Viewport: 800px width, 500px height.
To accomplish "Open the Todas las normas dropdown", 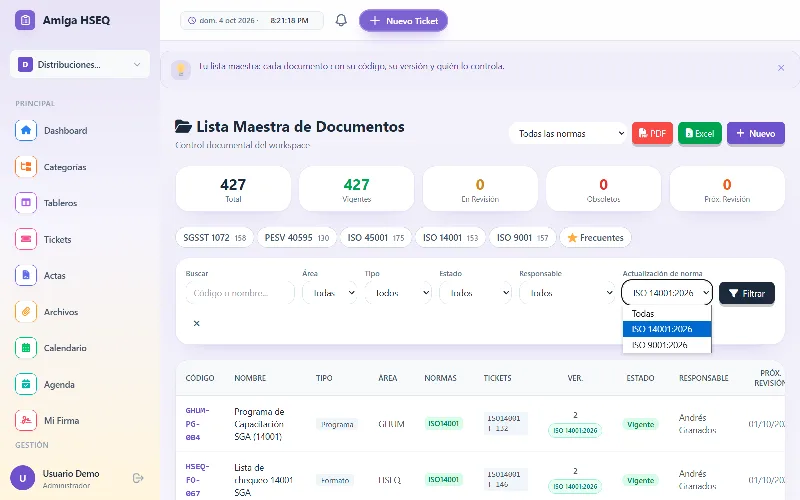I will tap(568, 134).
